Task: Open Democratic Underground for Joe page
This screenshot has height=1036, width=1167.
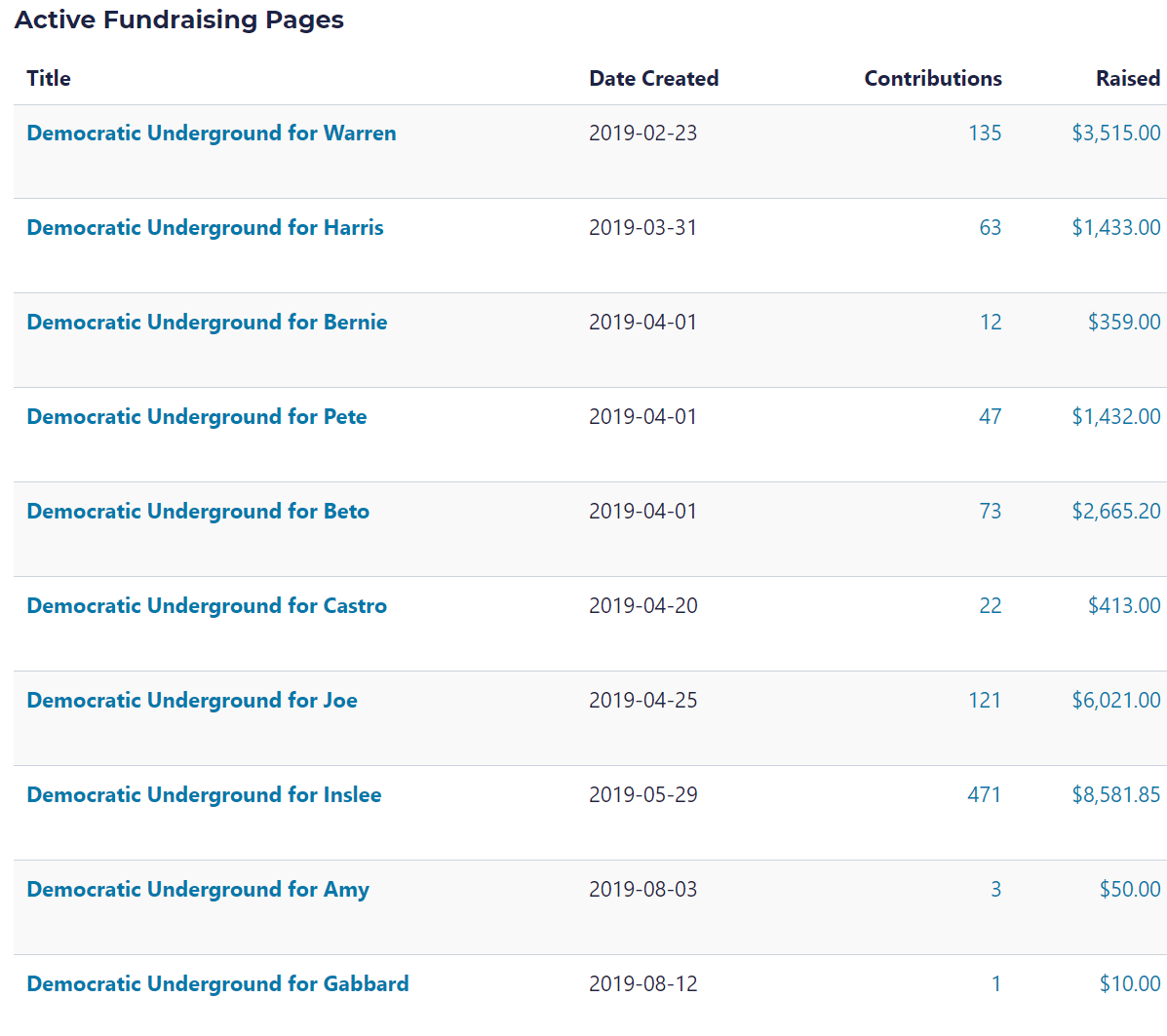Action: (192, 701)
